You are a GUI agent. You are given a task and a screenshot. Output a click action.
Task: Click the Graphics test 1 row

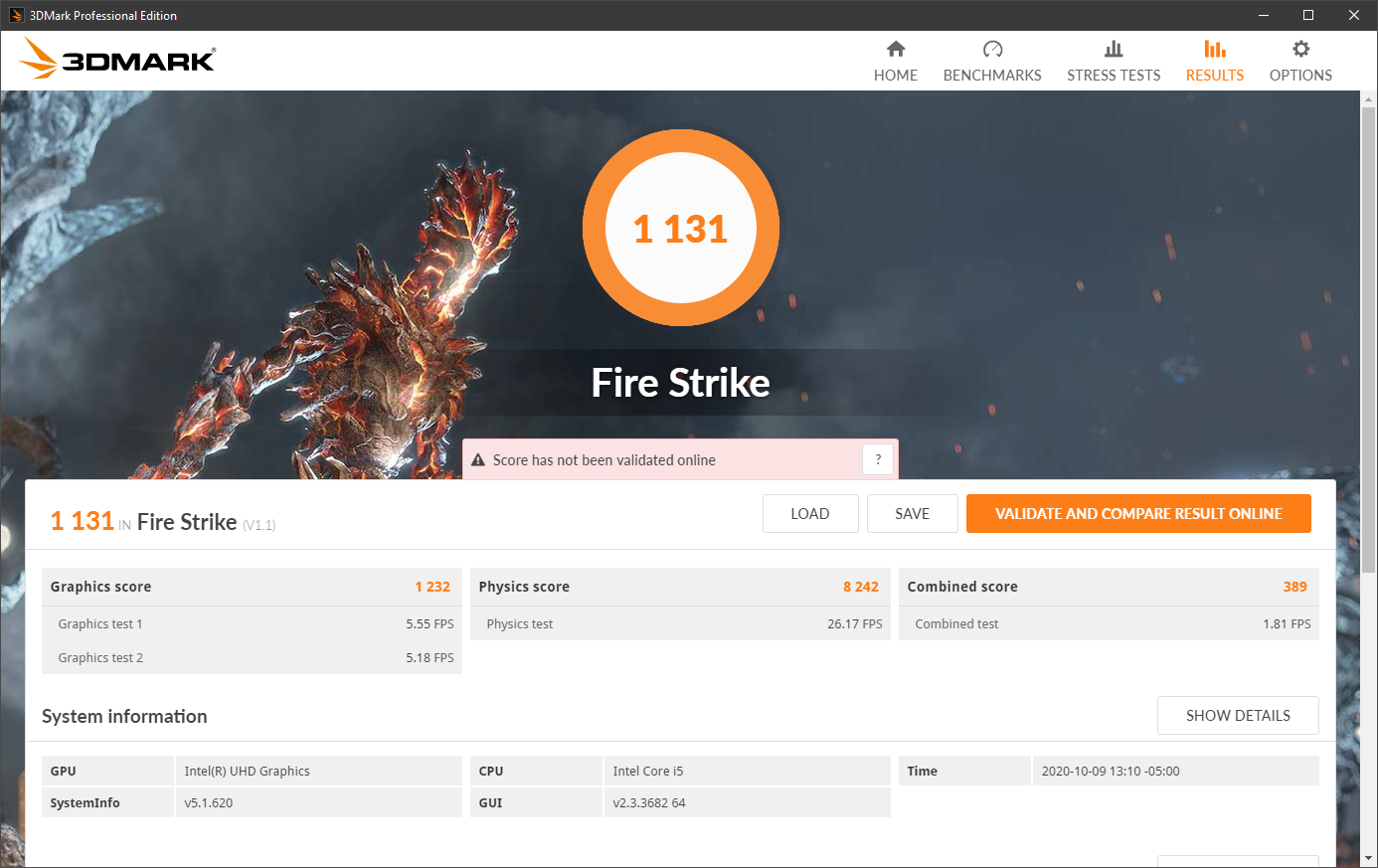pos(252,624)
